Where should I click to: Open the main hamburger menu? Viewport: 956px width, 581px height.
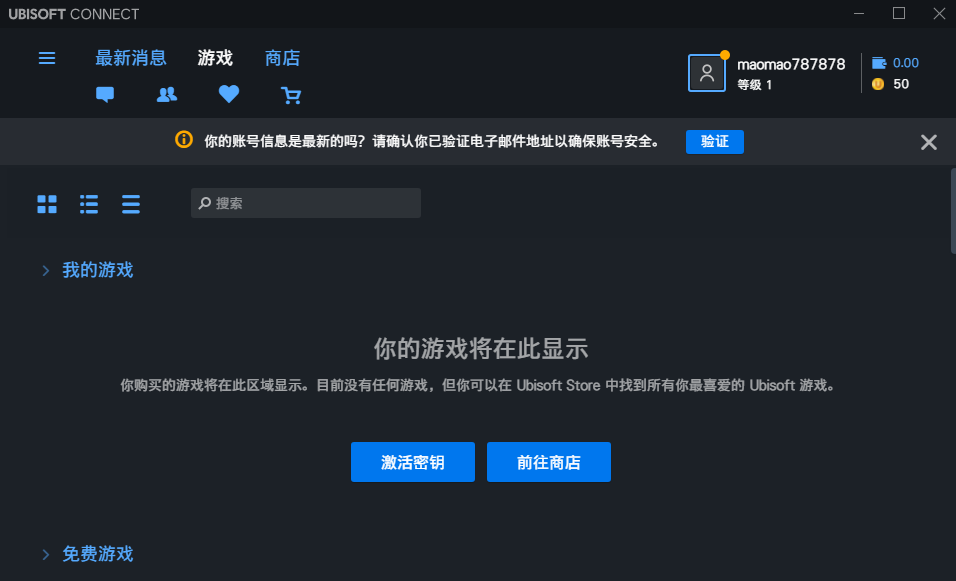click(x=46, y=58)
